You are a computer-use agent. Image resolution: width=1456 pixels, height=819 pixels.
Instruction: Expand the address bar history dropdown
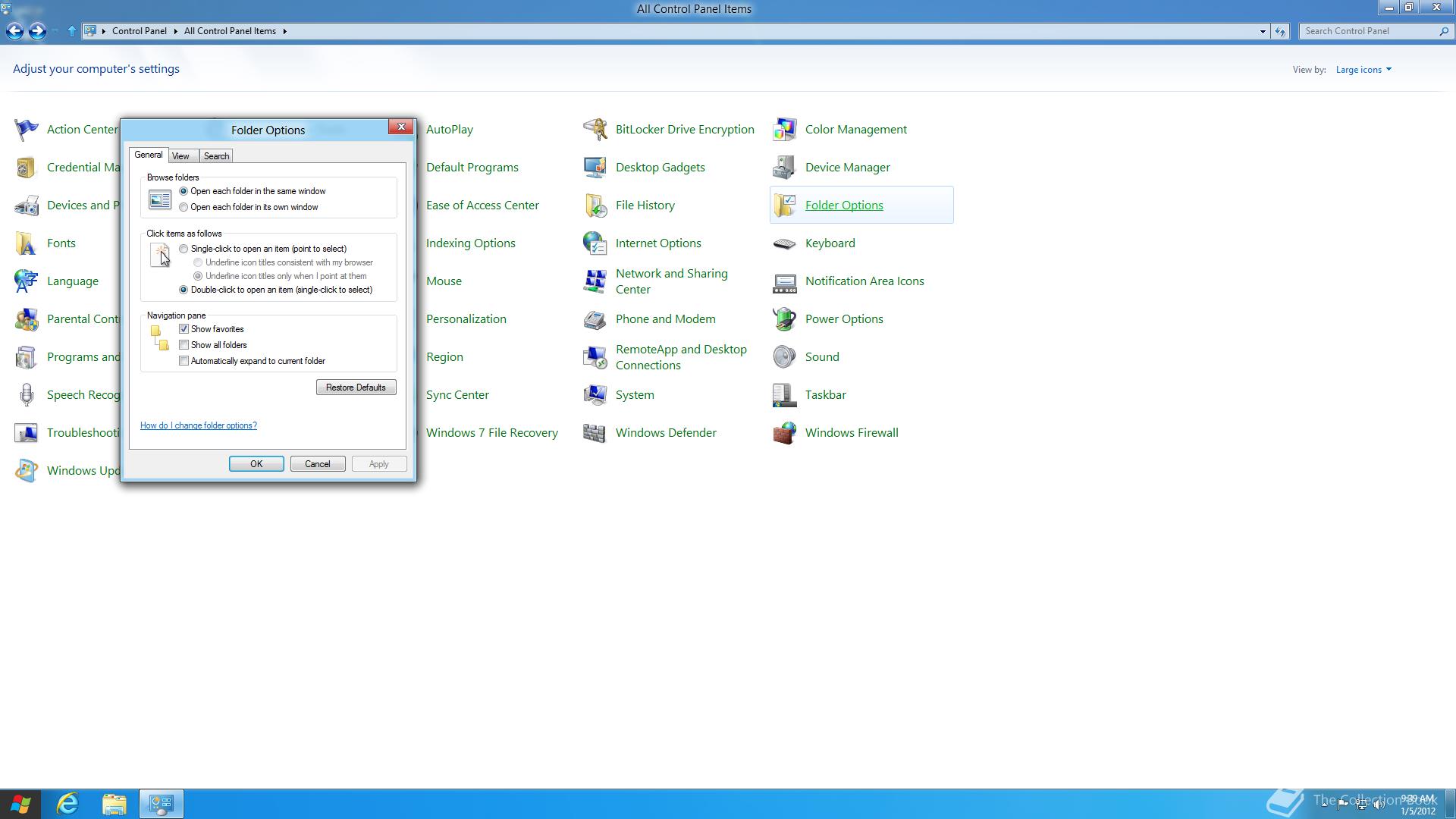1263,31
